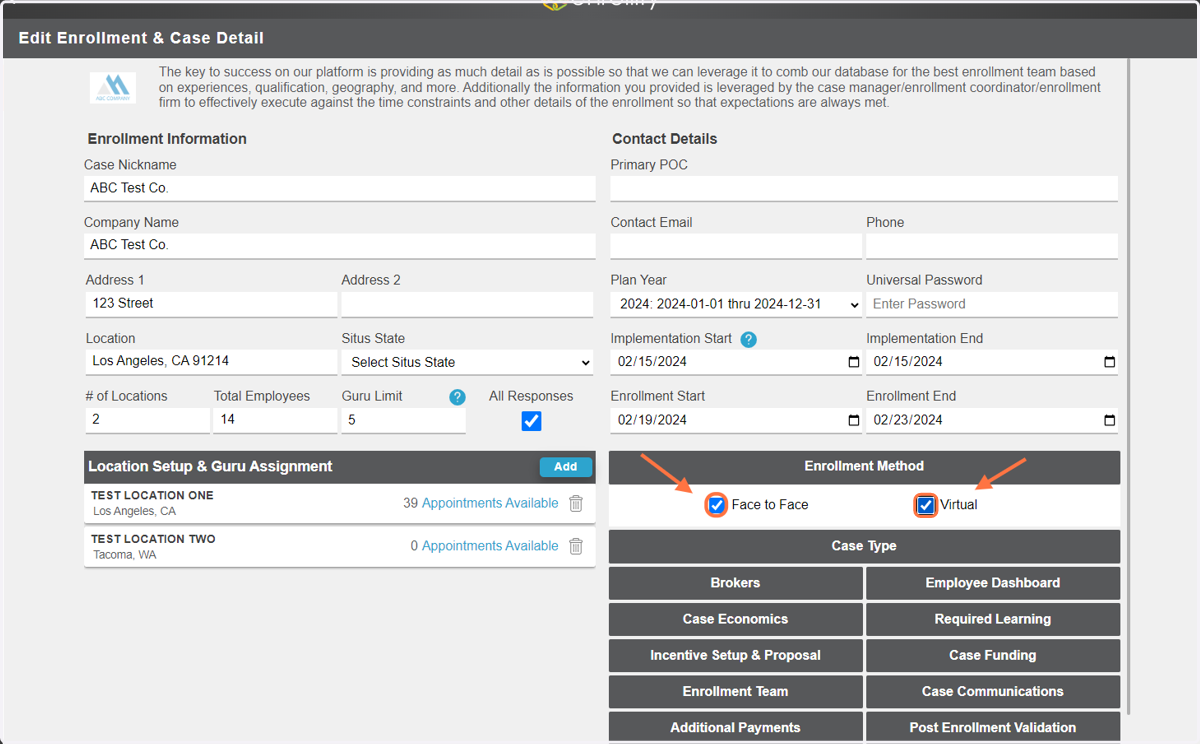Focus the empty Address 2 field
Screen dimensions: 1200x744
(x=467, y=304)
